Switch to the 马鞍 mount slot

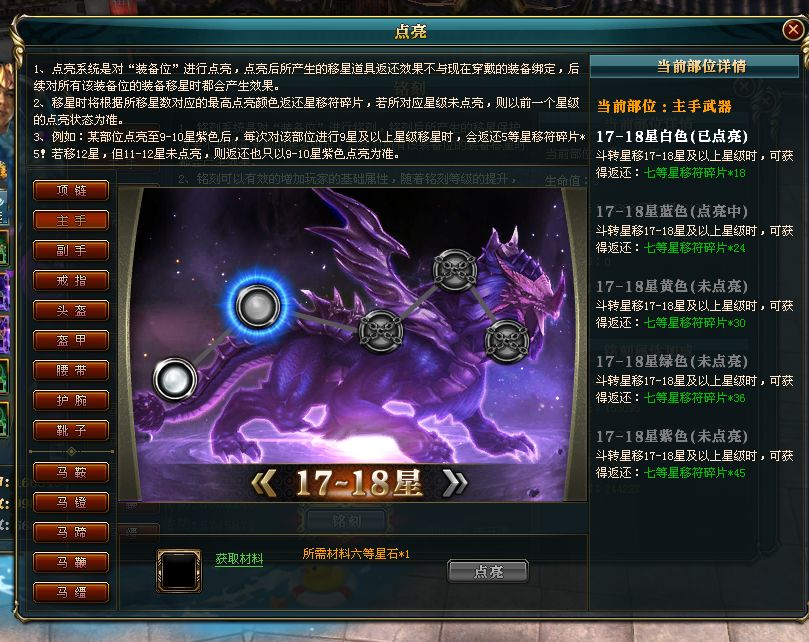tap(71, 472)
